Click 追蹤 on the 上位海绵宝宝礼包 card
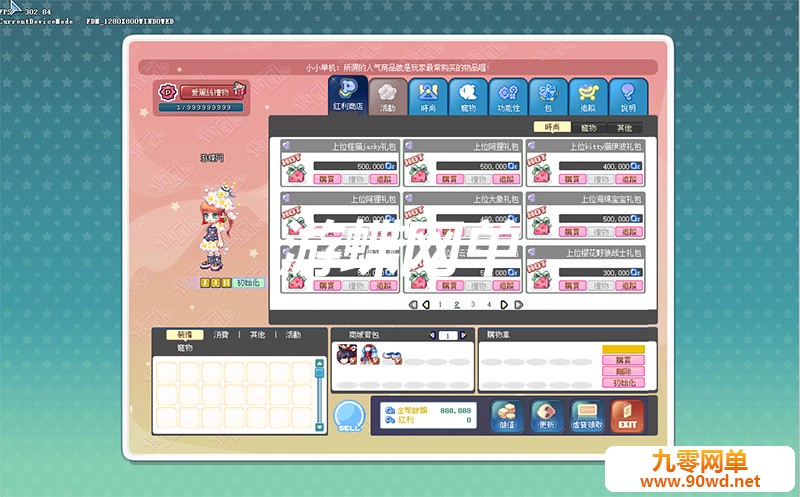This screenshot has height=497, width=800. [x=629, y=232]
